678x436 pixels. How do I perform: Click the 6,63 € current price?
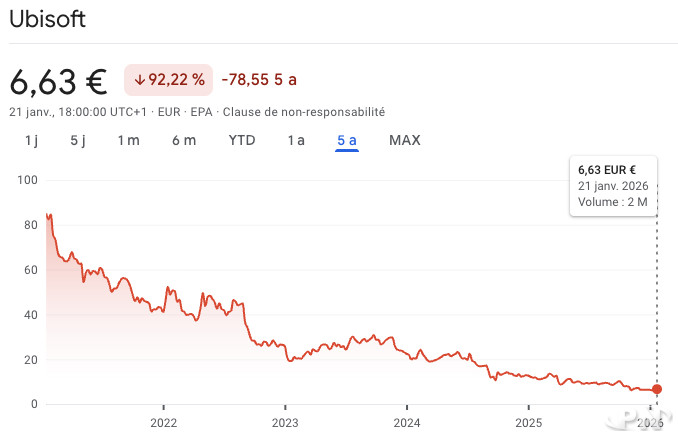[60, 80]
